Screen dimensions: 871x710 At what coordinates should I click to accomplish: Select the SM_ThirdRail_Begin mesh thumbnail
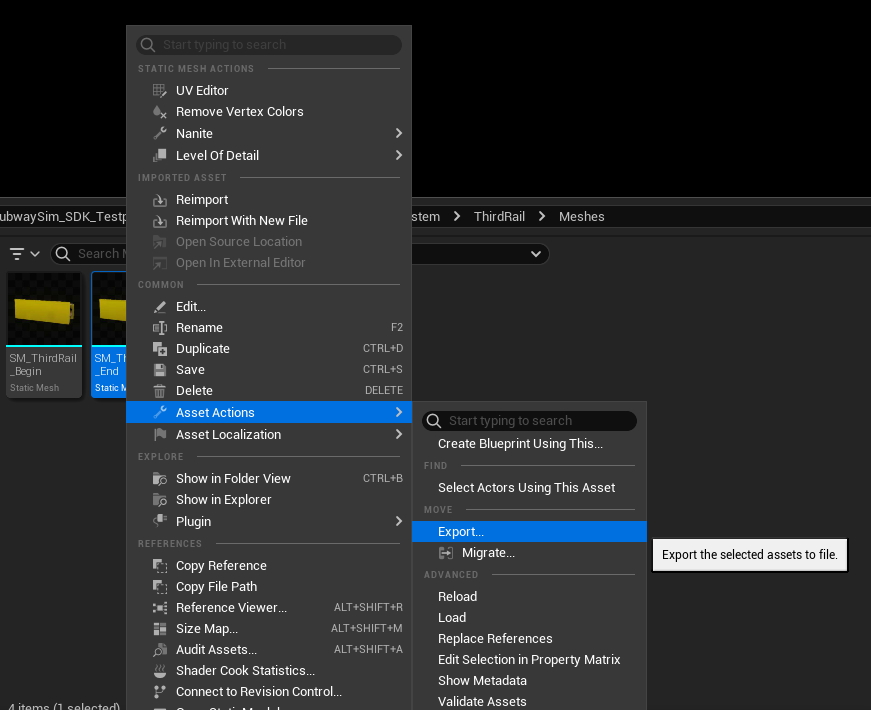tap(43, 310)
